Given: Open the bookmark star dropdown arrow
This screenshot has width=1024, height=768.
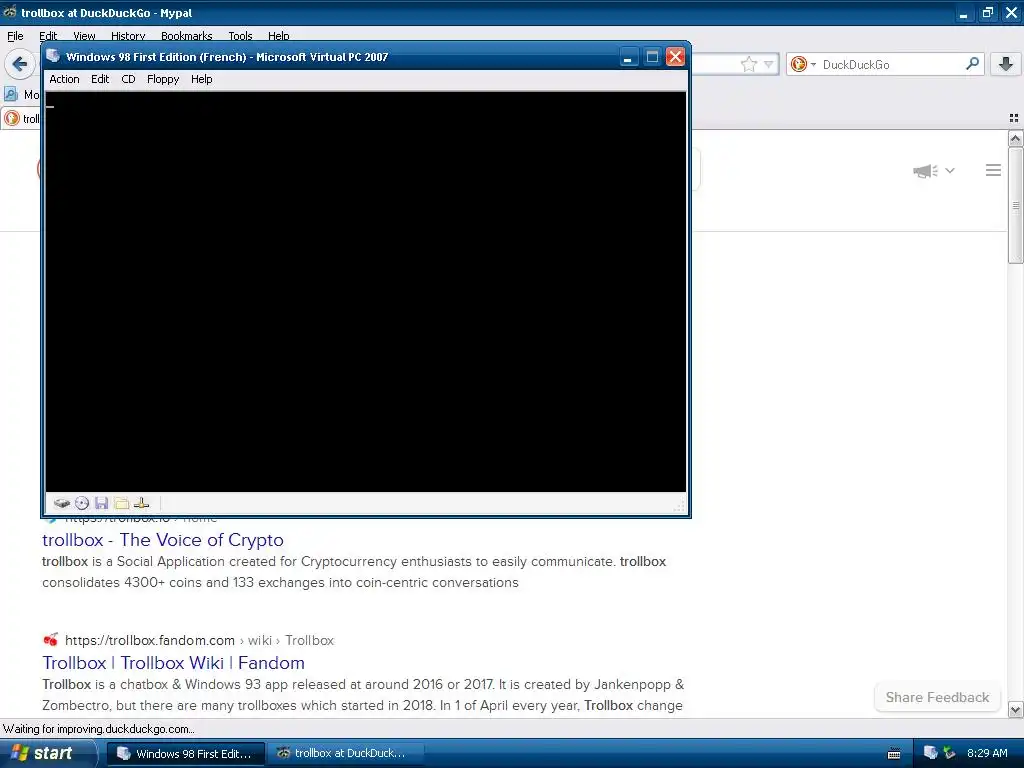Looking at the screenshot, I should [x=769, y=64].
